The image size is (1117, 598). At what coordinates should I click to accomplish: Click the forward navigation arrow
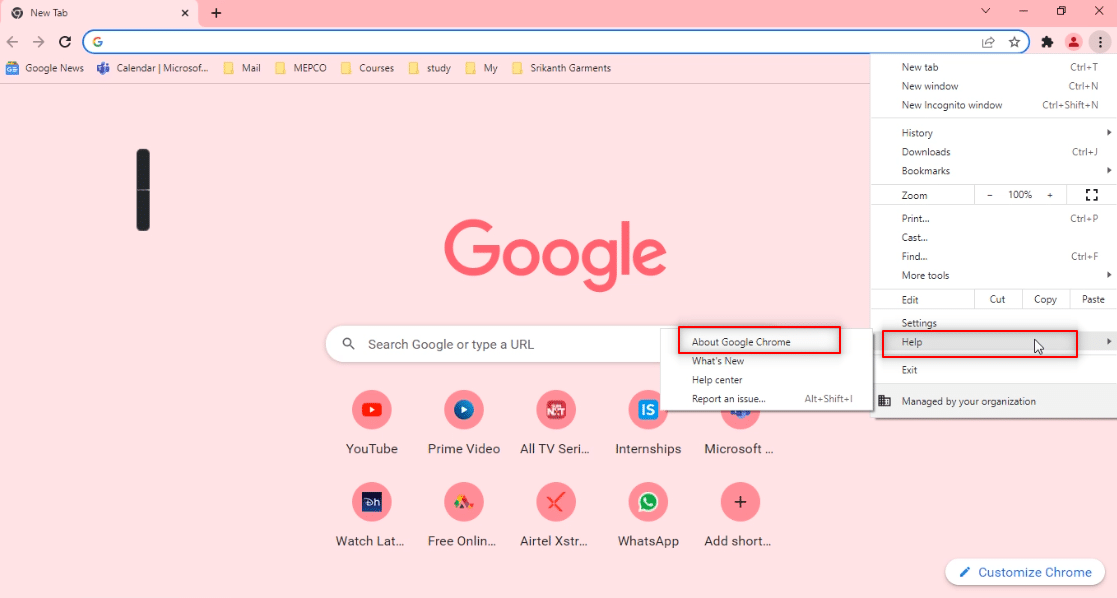tap(38, 42)
